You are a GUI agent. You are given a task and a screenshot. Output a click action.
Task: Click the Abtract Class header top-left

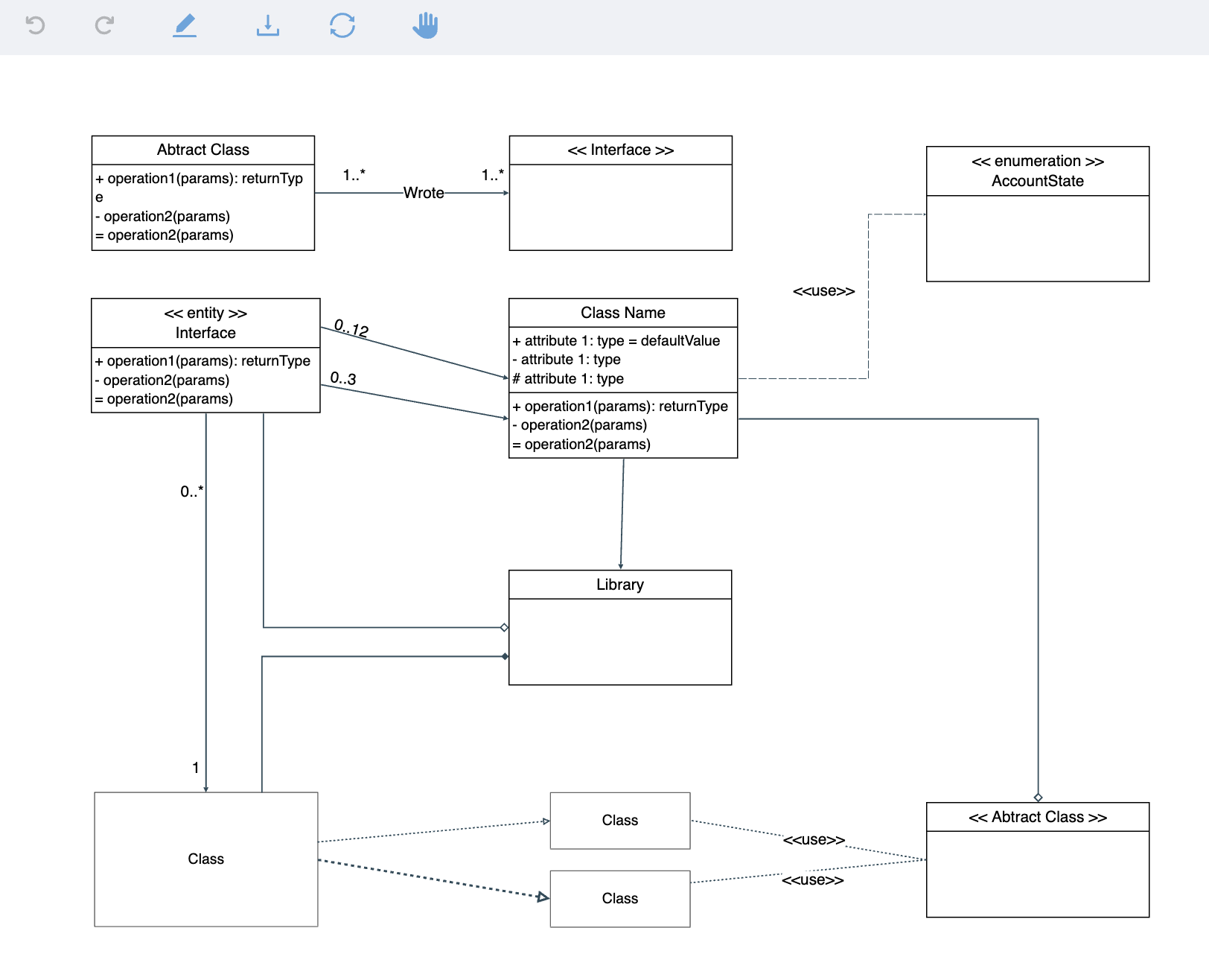pos(202,150)
